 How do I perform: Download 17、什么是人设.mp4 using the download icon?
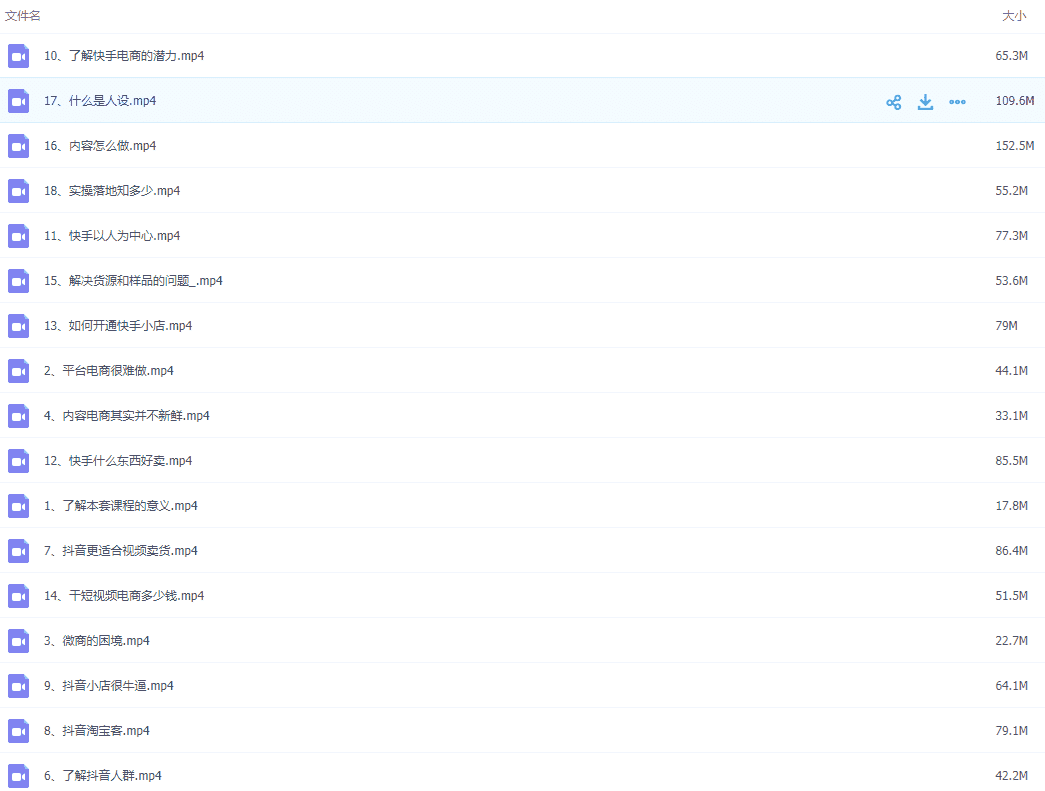click(x=925, y=102)
